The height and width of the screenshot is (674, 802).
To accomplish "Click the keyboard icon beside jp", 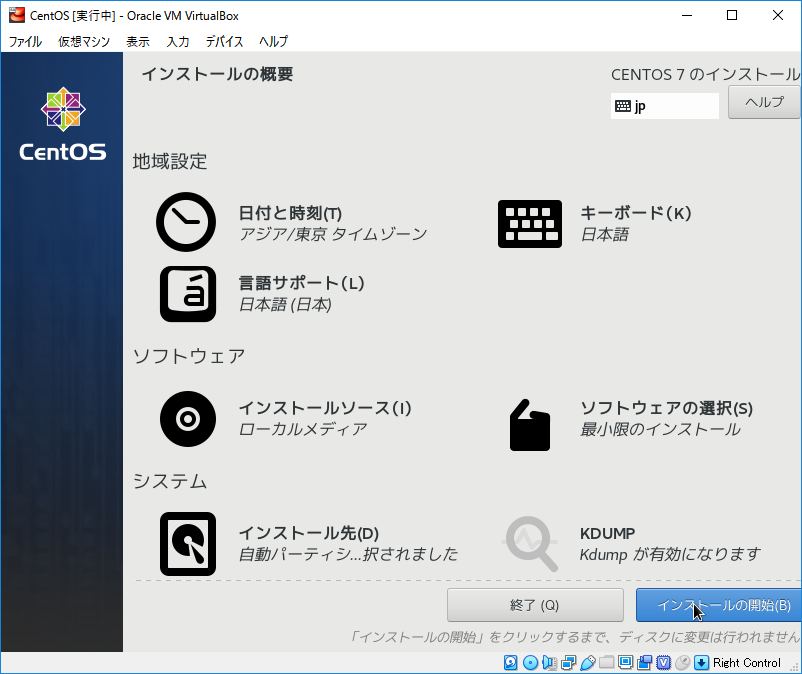I will coord(622,106).
